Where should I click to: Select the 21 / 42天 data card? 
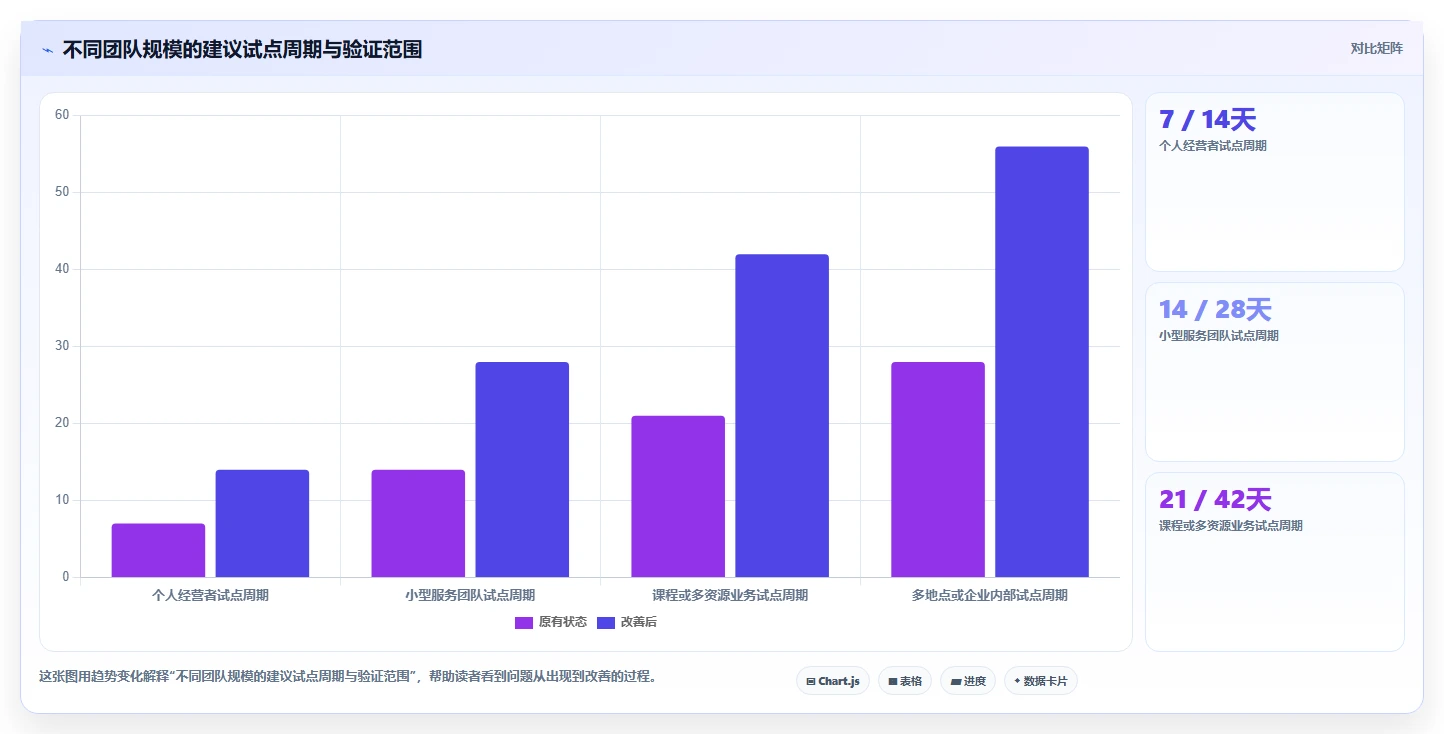(x=1275, y=562)
